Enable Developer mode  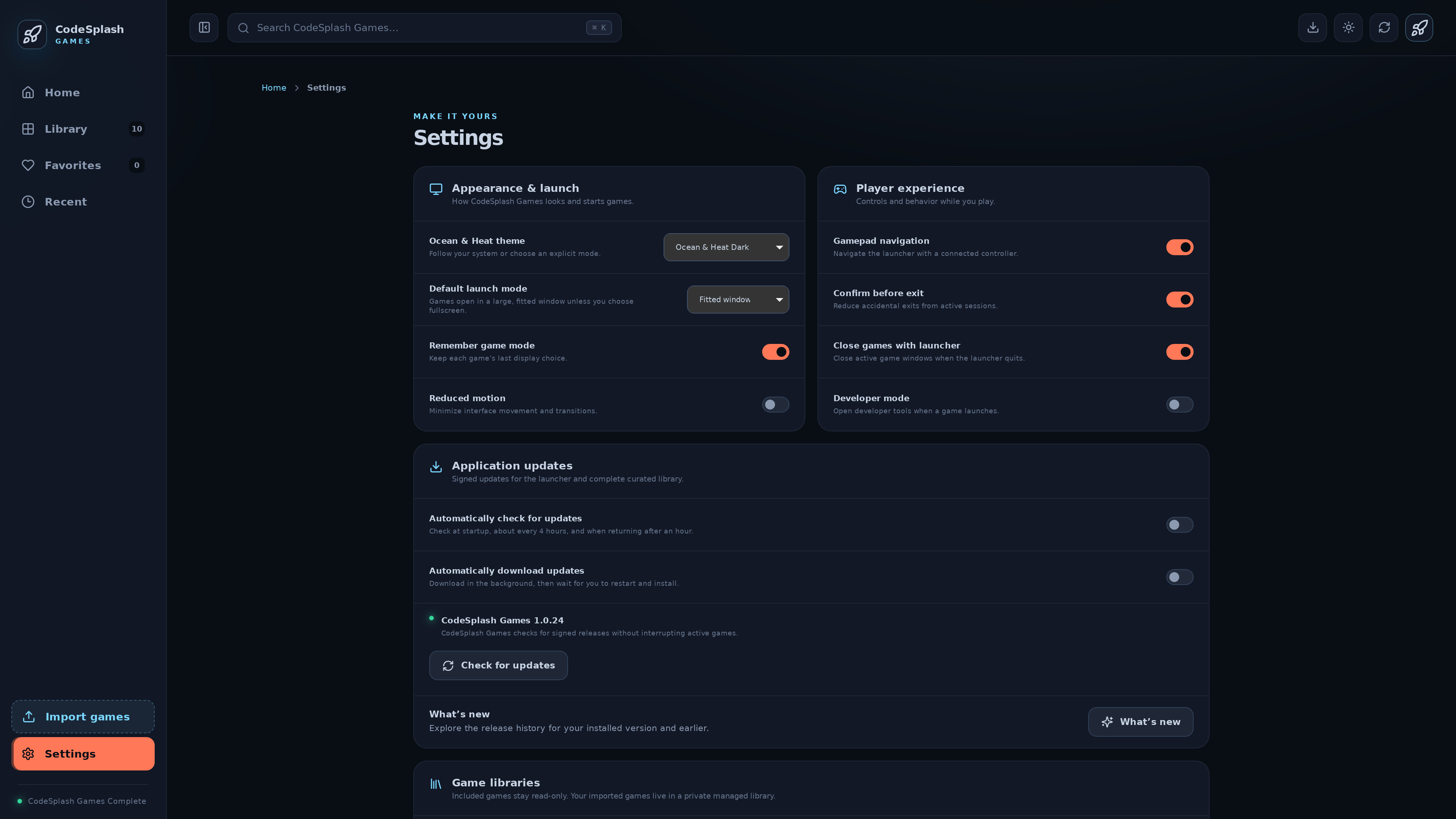click(1180, 405)
